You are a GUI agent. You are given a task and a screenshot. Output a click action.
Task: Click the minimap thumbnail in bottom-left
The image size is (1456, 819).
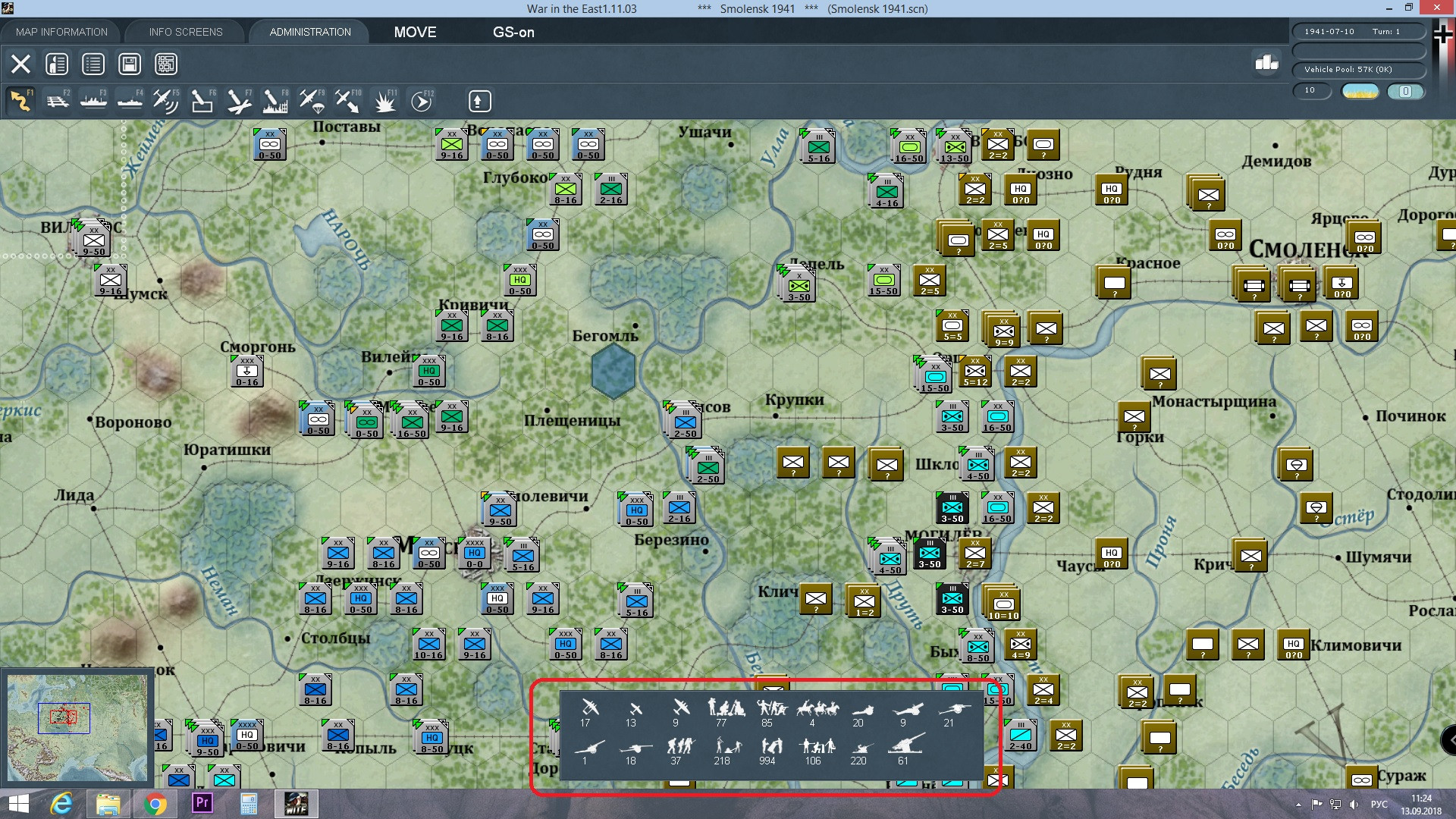[x=77, y=726]
